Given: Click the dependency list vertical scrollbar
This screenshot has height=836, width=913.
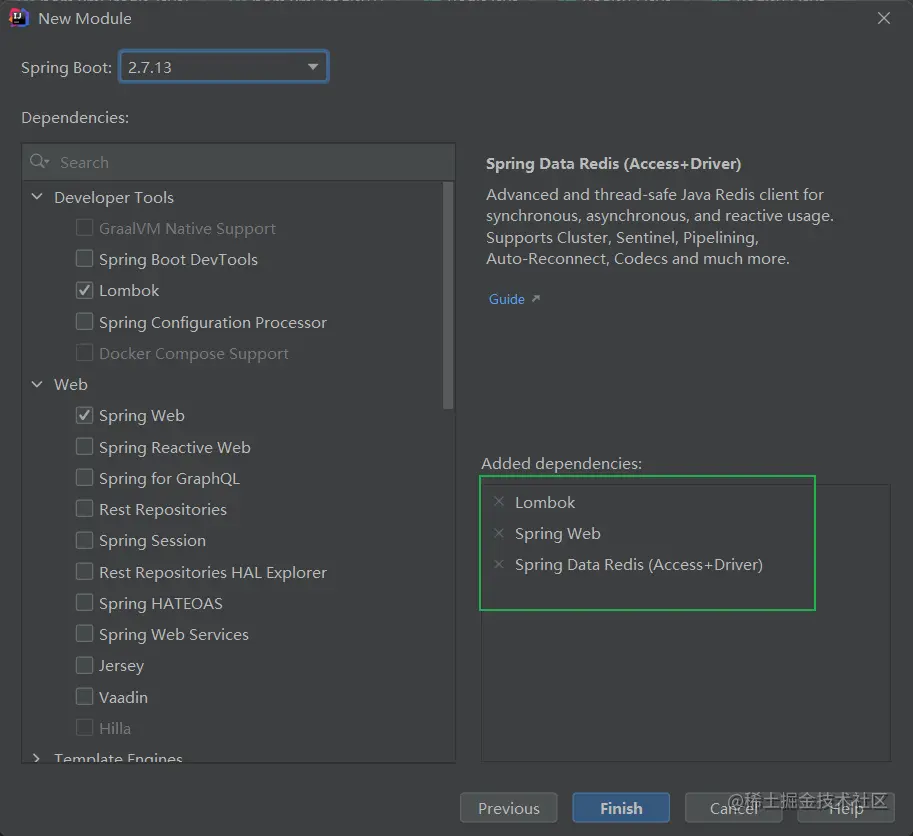Looking at the screenshot, I should point(448,296).
